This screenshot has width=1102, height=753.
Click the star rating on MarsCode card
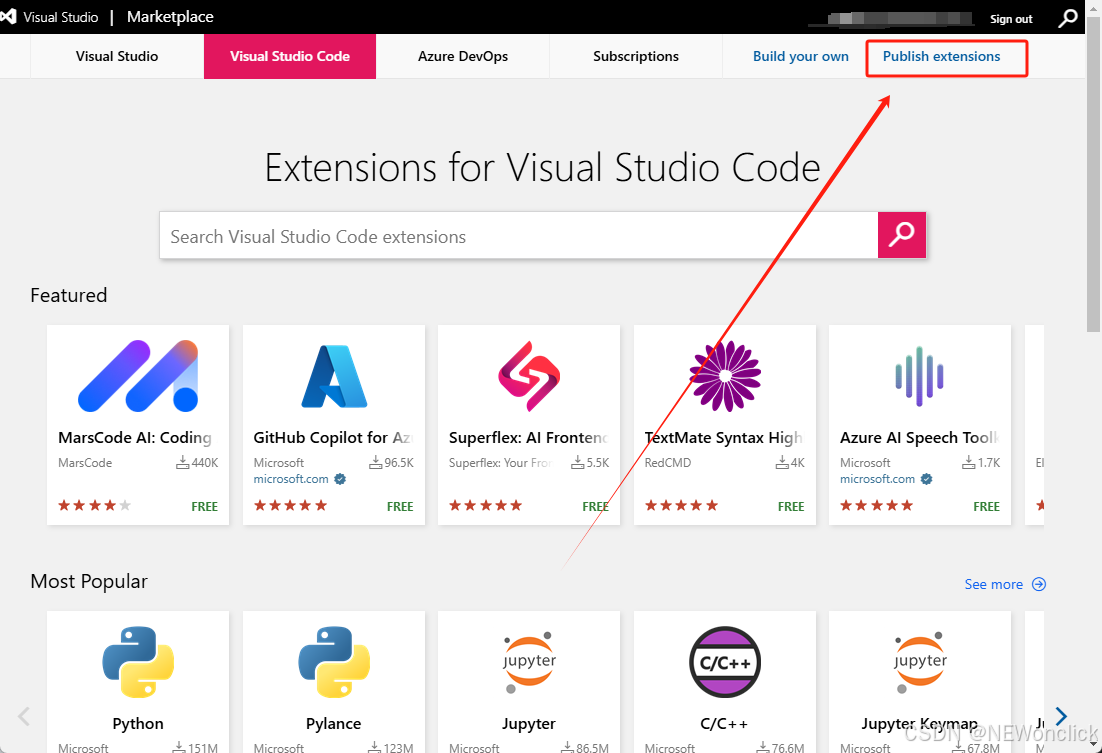tap(94, 506)
